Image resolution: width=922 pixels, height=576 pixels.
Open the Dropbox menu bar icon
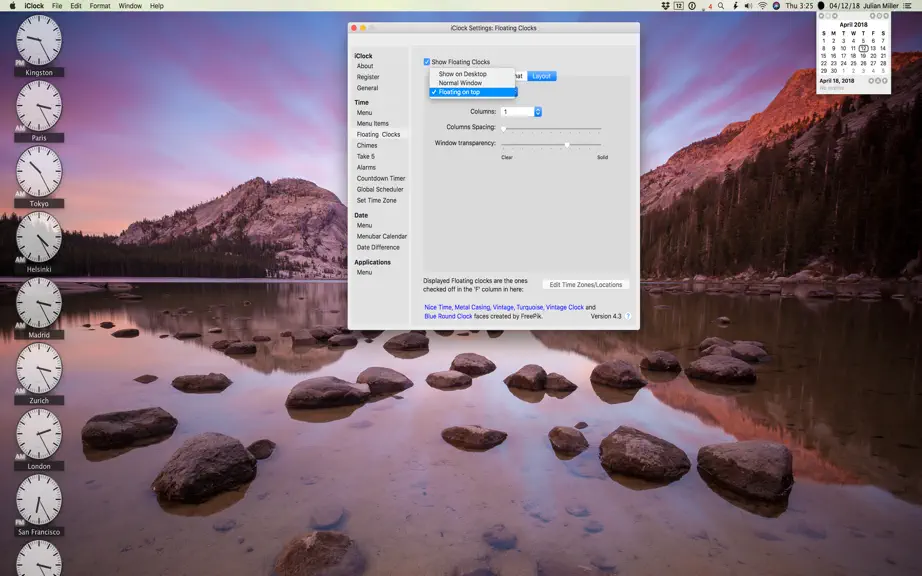[665, 6]
